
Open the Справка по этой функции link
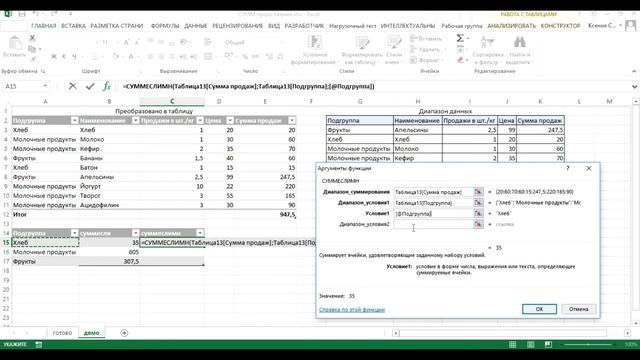(352, 310)
